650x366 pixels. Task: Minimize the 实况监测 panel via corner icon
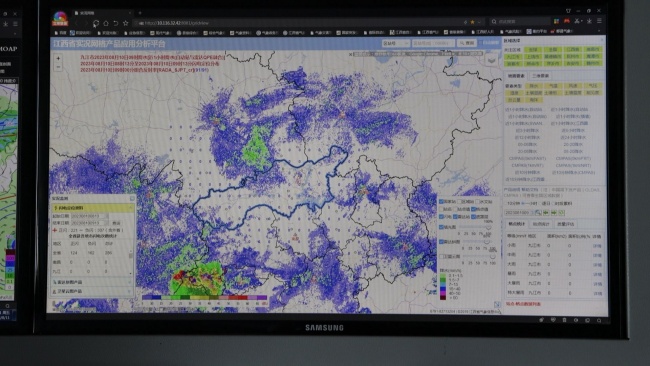coord(132,199)
